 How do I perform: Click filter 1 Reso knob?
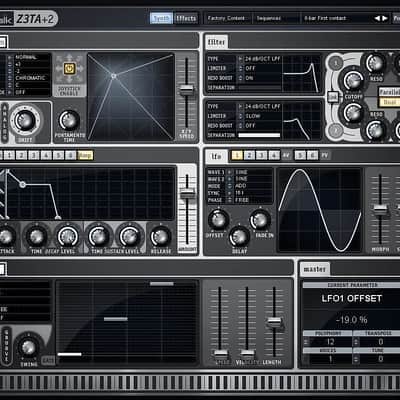click(376, 63)
